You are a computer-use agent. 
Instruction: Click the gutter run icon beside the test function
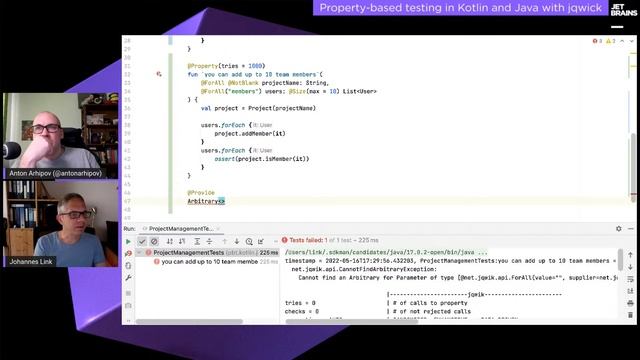pyautogui.click(x=159, y=74)
